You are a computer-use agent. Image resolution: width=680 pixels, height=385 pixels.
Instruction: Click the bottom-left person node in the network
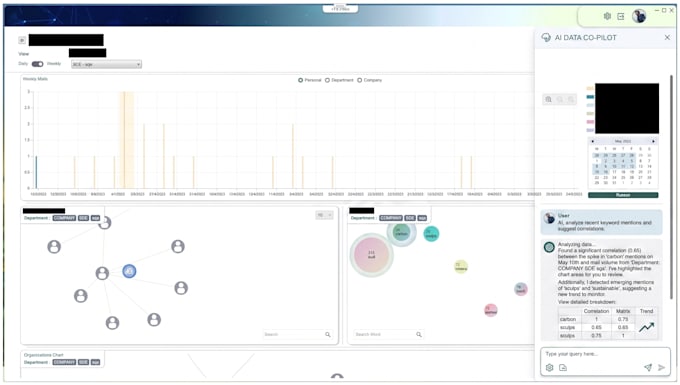(x=112, y=323)
